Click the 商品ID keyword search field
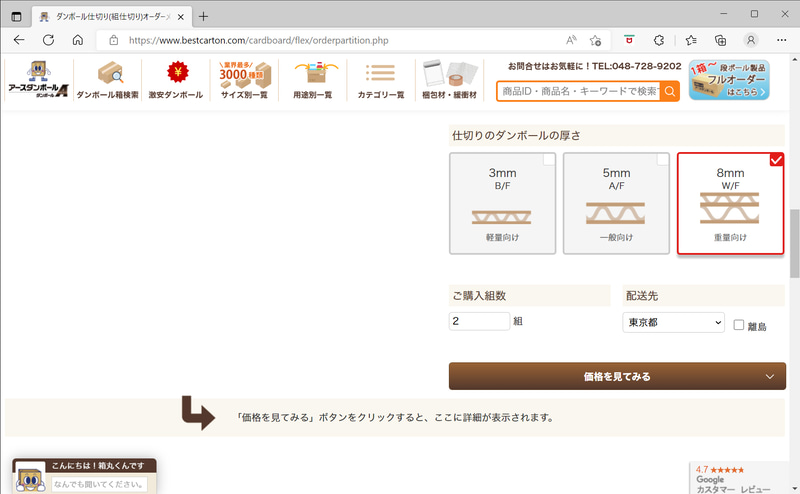Image resolution: width=800 pixels, height=494 pixels. pos(579,91)
